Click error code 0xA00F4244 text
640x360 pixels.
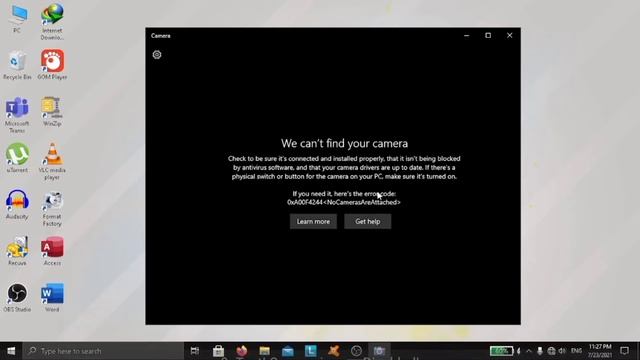344,202
